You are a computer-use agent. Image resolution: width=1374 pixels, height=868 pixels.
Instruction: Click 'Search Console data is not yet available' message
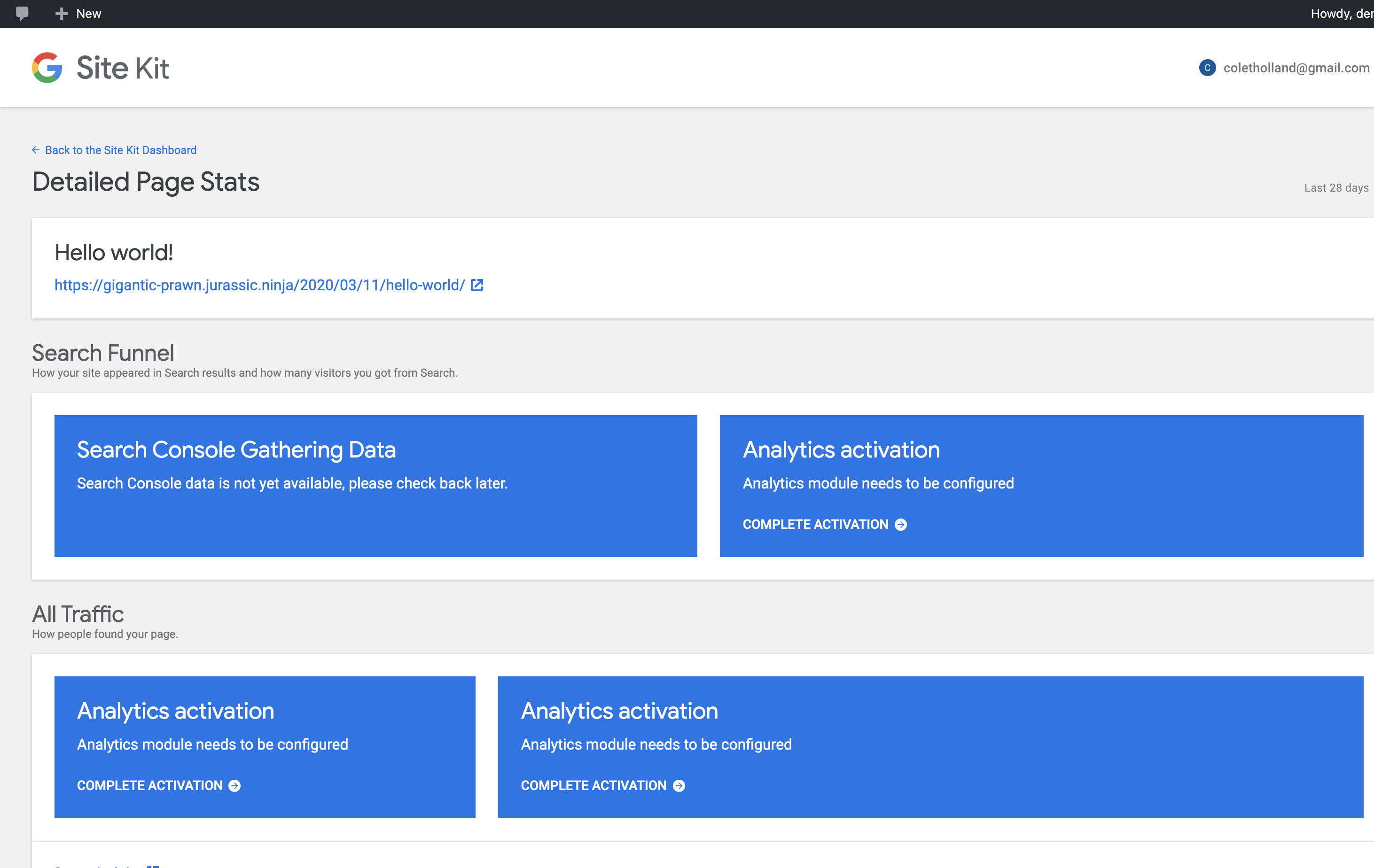click(x=292, y=483)
